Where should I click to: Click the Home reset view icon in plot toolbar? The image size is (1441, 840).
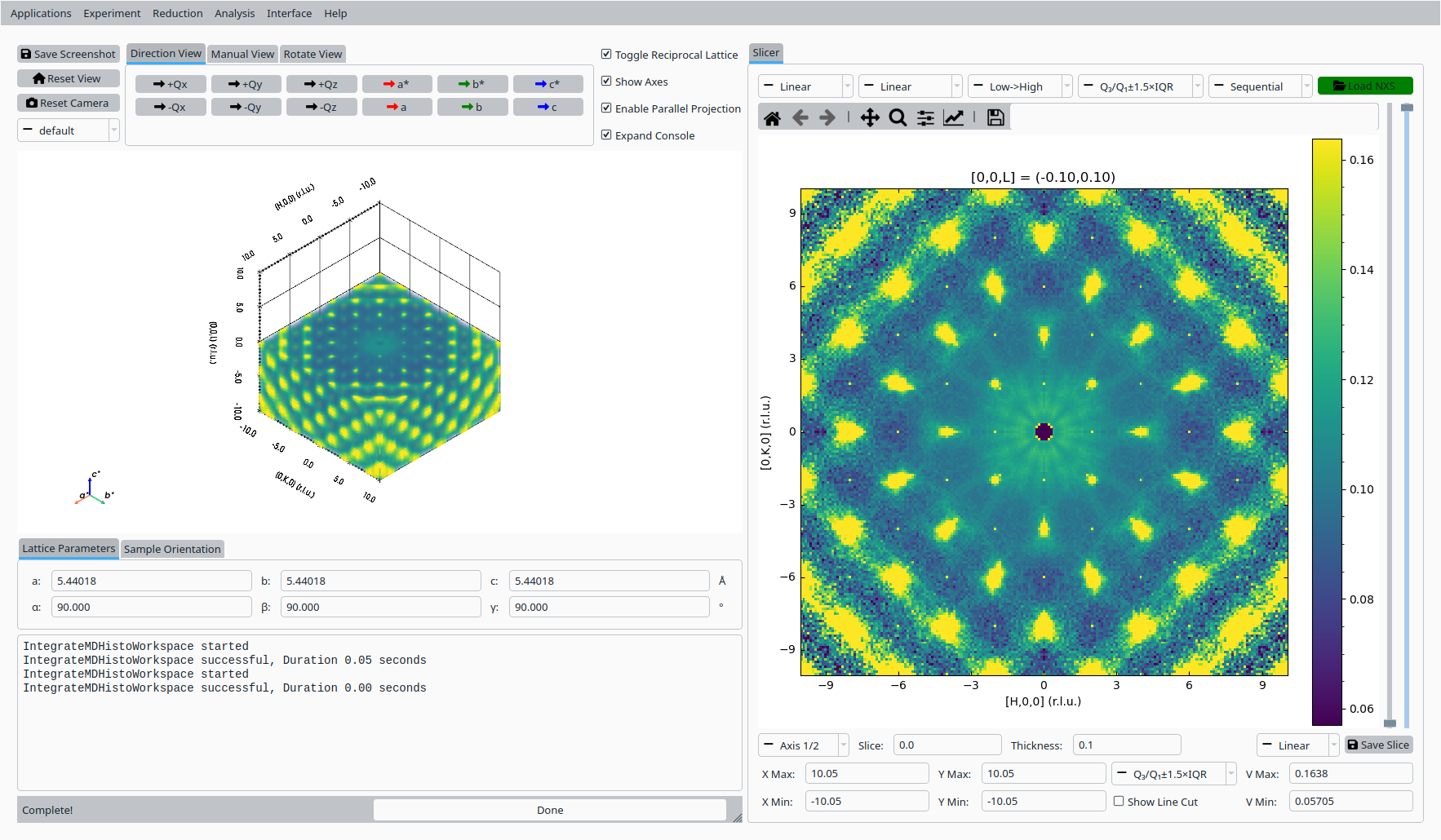[x=772, y=118]
